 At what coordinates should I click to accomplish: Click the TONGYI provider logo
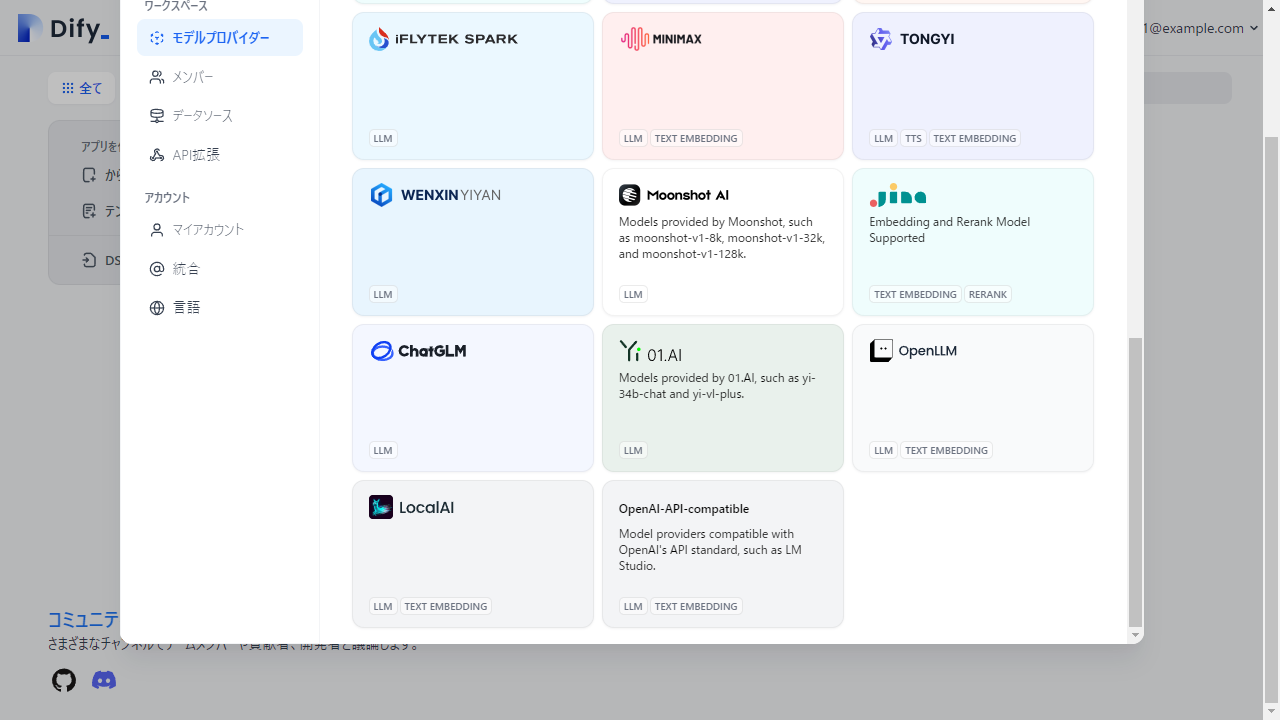pyautogui.click(x=880, y=39)
